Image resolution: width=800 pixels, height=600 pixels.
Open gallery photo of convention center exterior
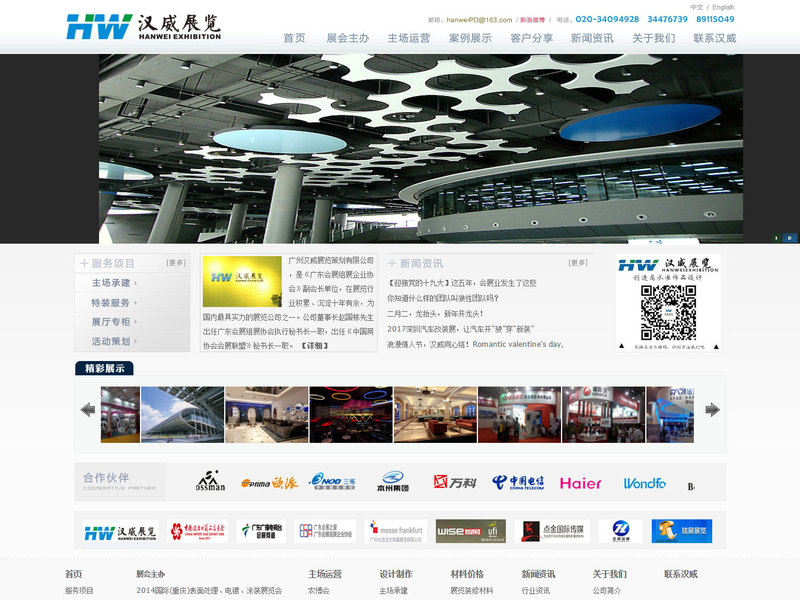pos(182,414)
